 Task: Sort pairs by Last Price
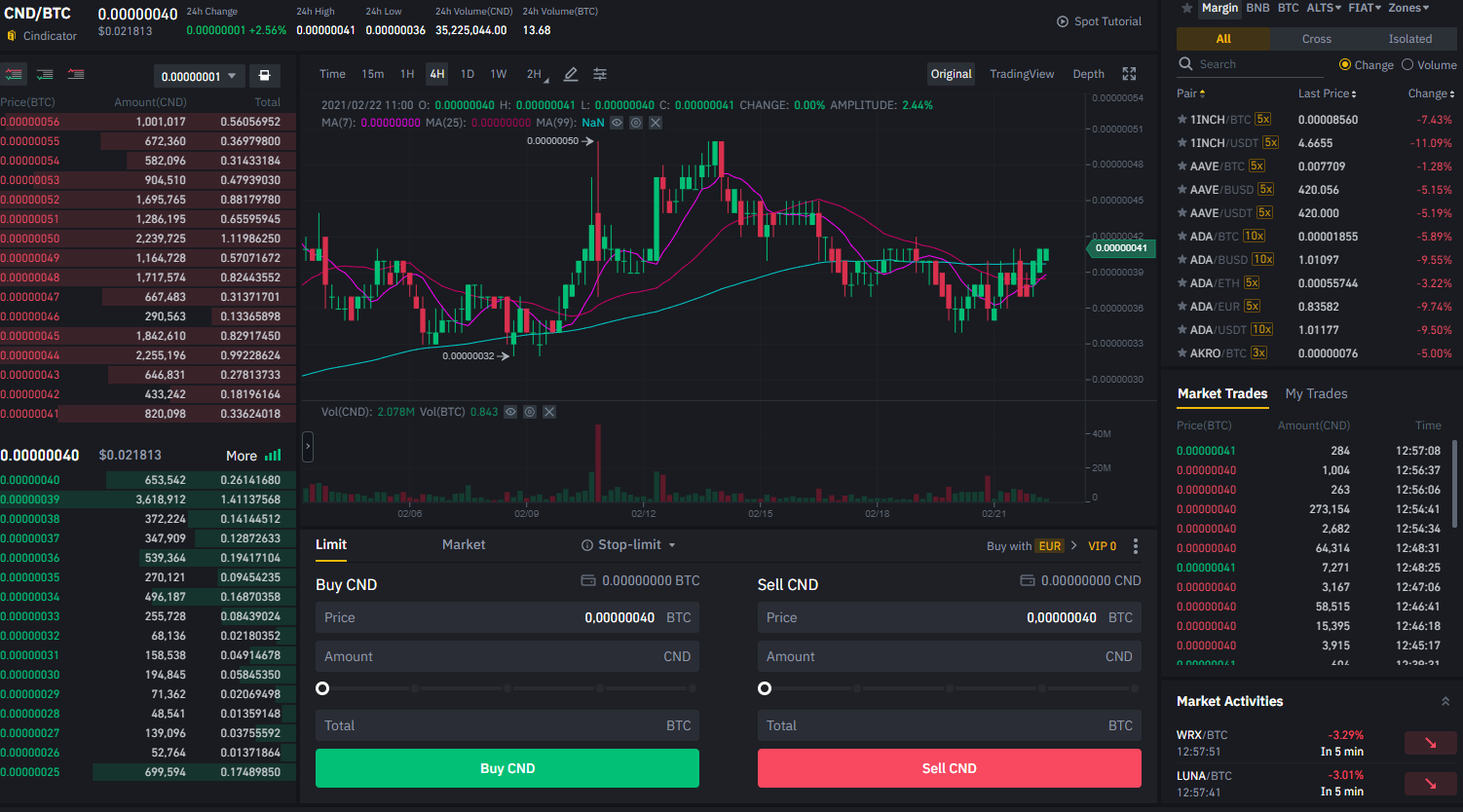click(1327, 93)
